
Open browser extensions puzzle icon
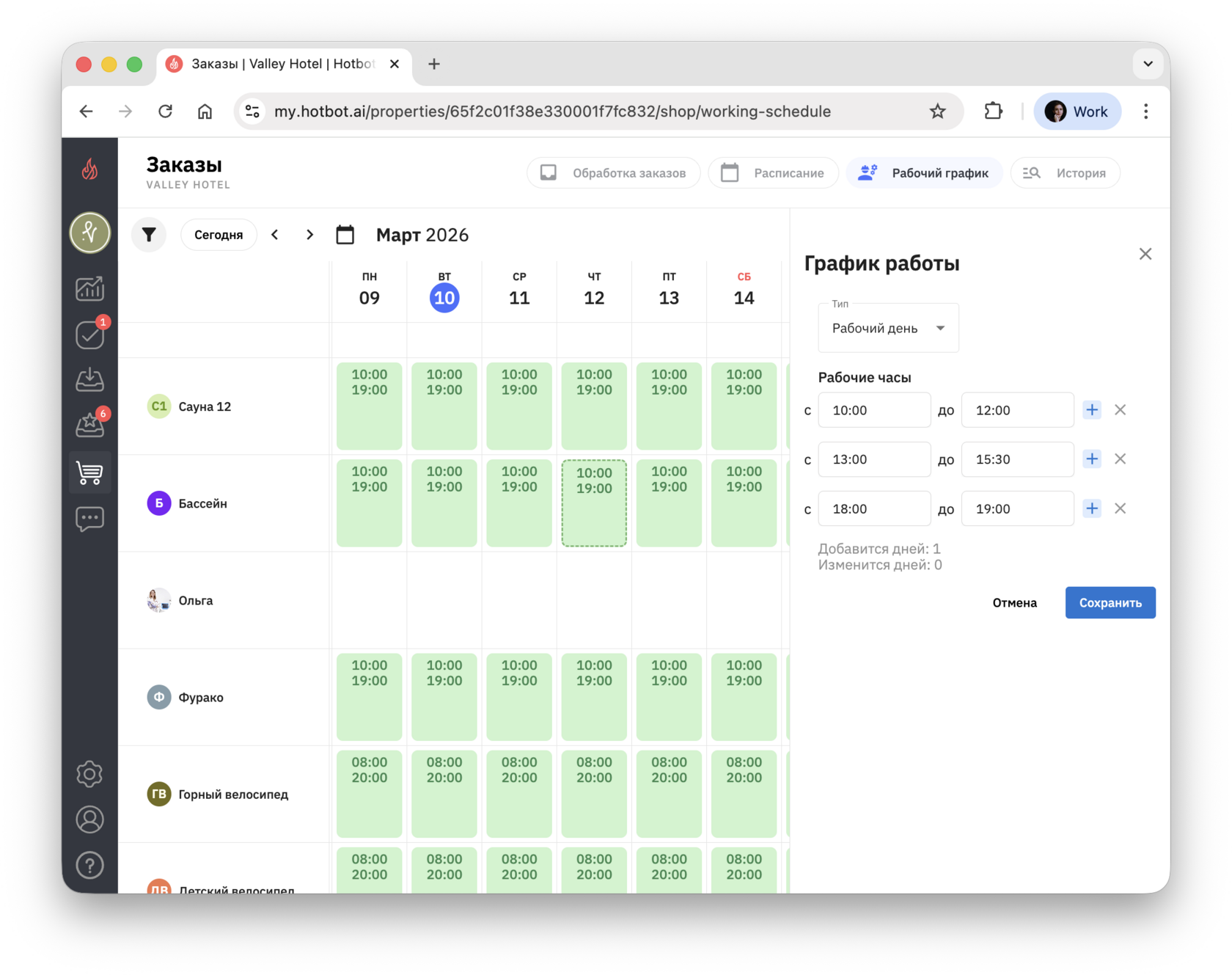coord(993,112)
